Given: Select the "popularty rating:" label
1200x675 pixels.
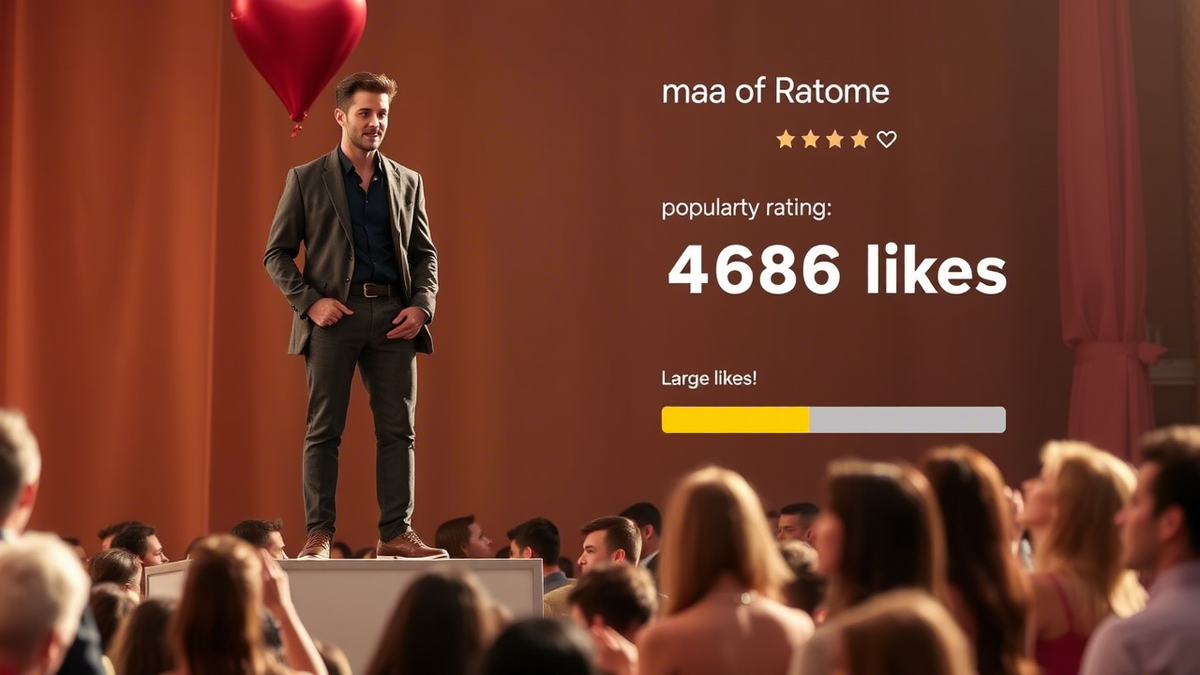Looking at the screenshot, I should click(x=746, y=210).
